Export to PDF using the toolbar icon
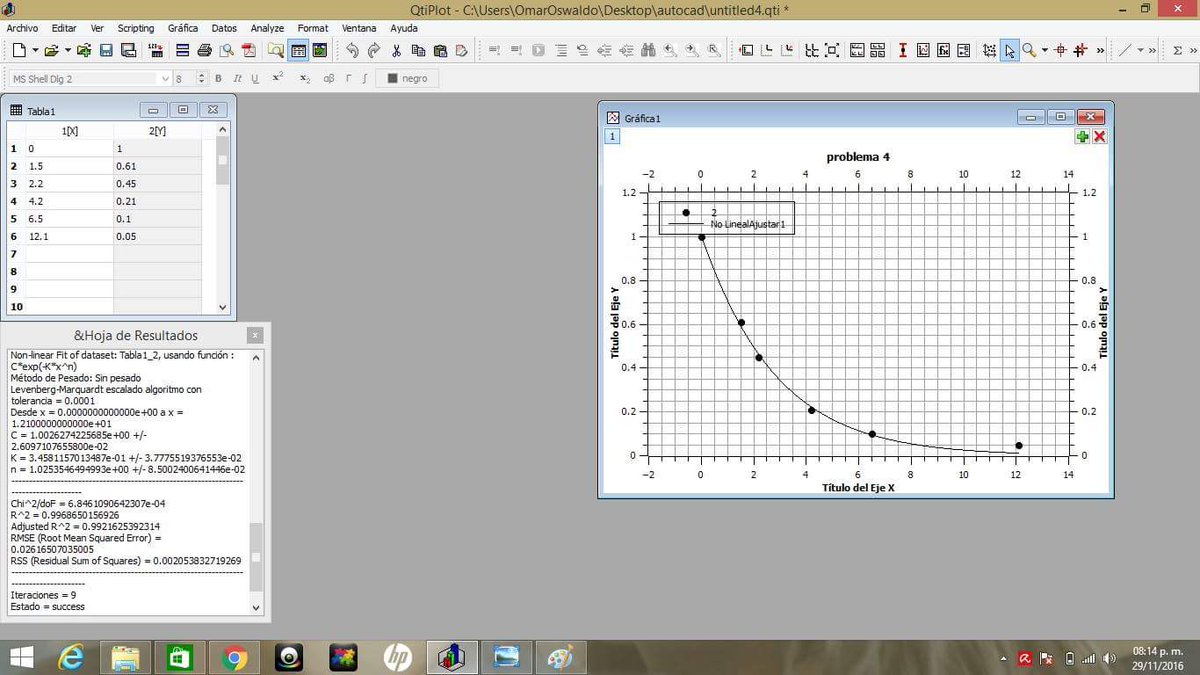The image size is (1200, 675). click(x=249, y=50)
